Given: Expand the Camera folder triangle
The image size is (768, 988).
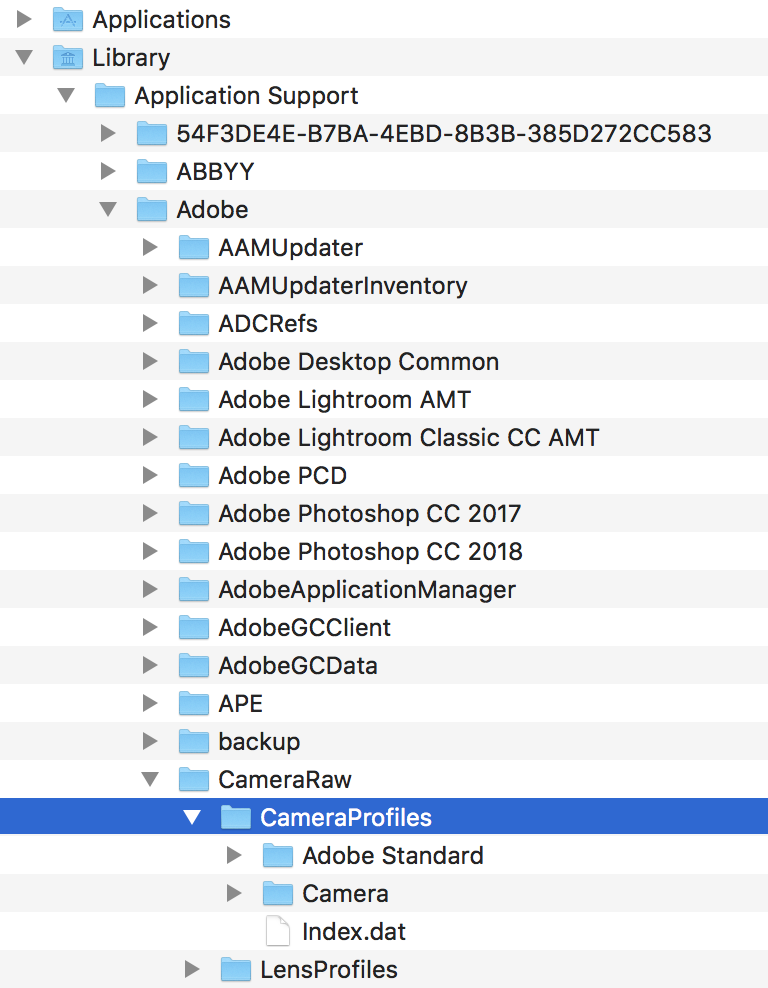Looking at the screenshot, I should (234, 893).
